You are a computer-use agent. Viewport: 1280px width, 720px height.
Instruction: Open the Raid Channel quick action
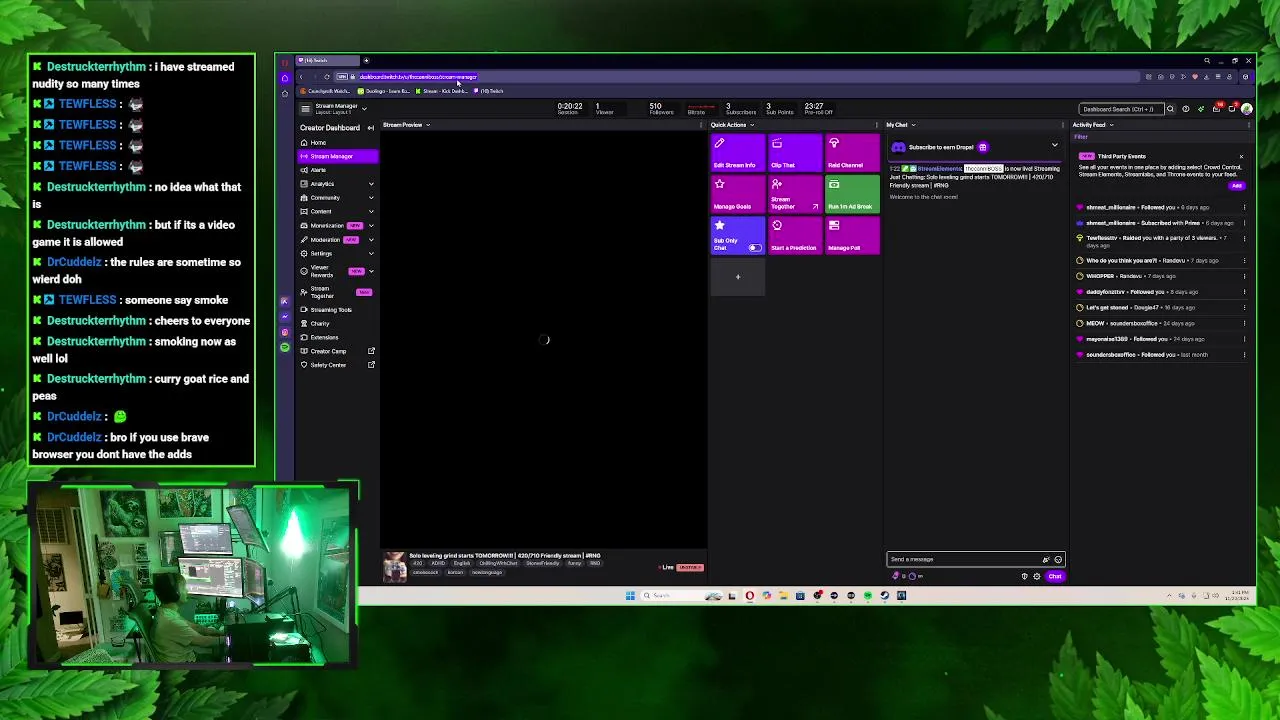(852, 152)
